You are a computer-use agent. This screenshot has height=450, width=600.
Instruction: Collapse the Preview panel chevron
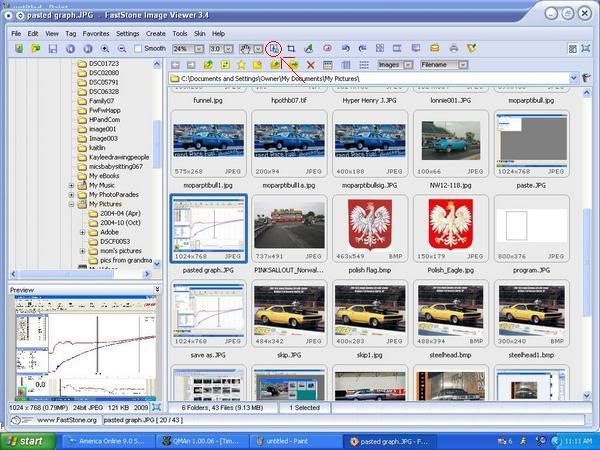pyautogui.click(x=157, y=290)
